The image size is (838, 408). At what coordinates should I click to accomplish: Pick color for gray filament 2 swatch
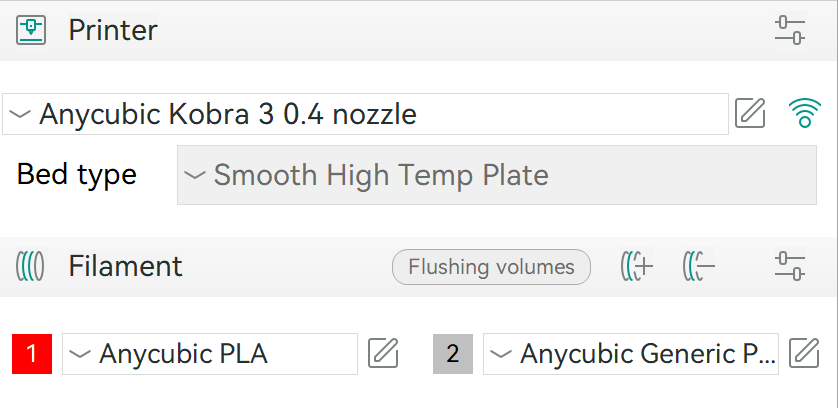453,353
